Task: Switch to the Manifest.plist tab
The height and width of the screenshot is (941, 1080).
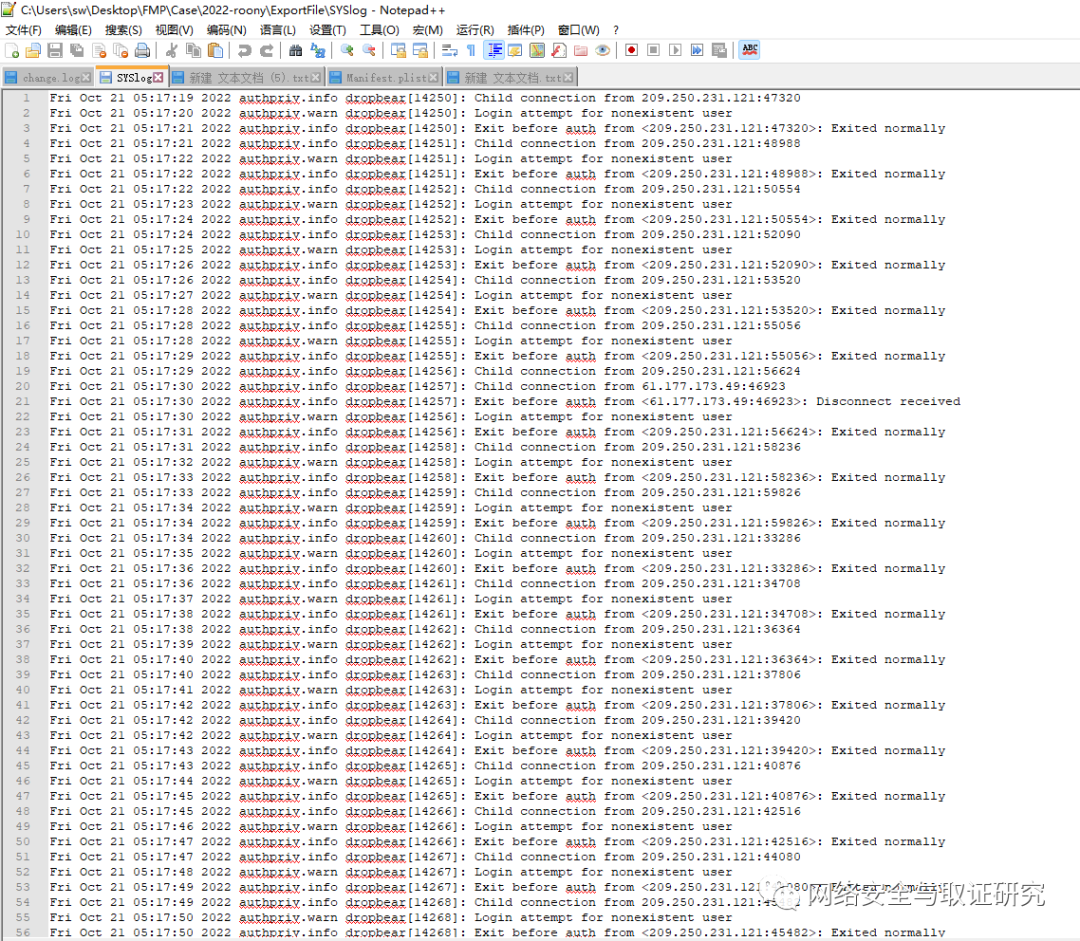Action: (384, 78)
